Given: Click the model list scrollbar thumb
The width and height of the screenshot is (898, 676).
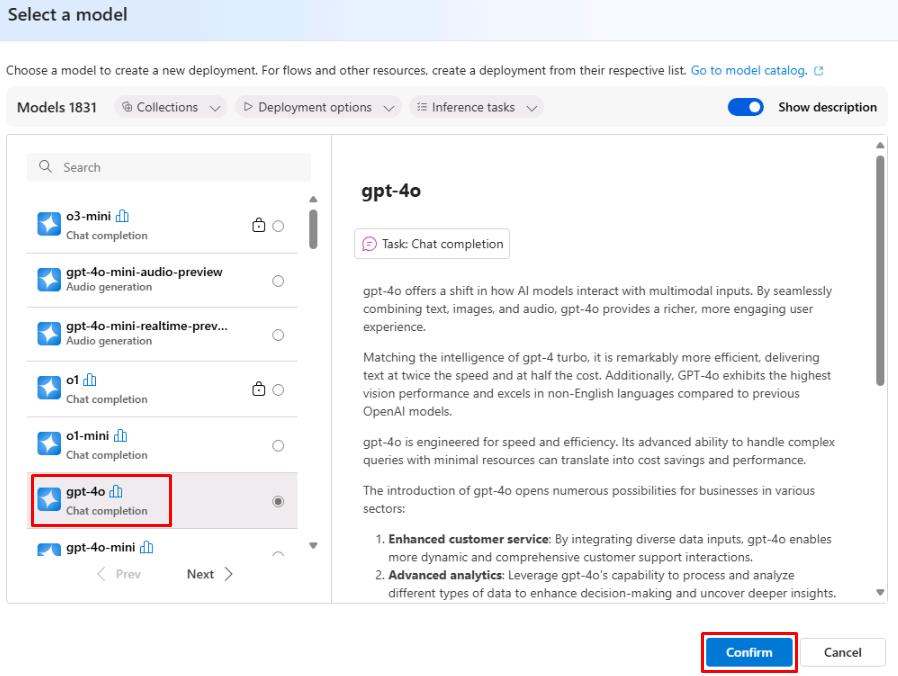Looking at the screenshot, I should pyautogui.click(x=313, y=229).
